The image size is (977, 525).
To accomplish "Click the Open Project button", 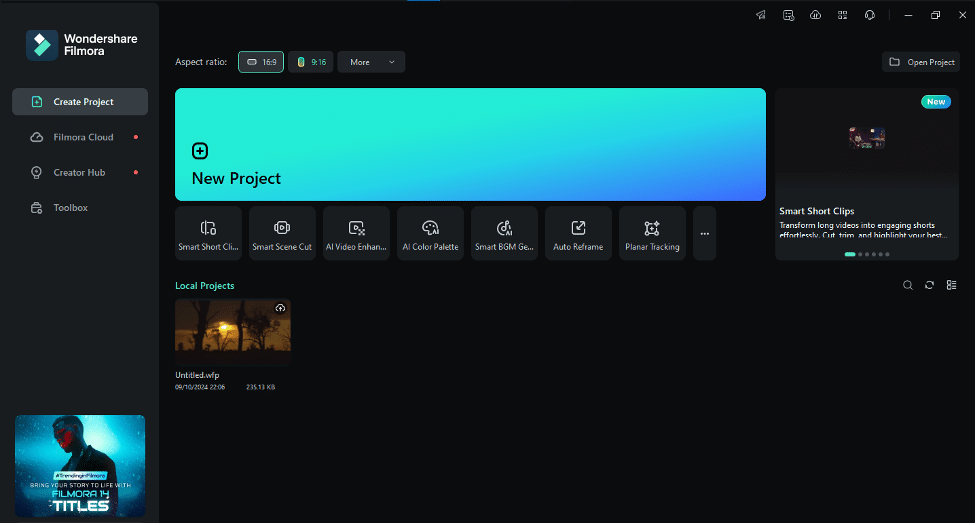I will 921,62.
